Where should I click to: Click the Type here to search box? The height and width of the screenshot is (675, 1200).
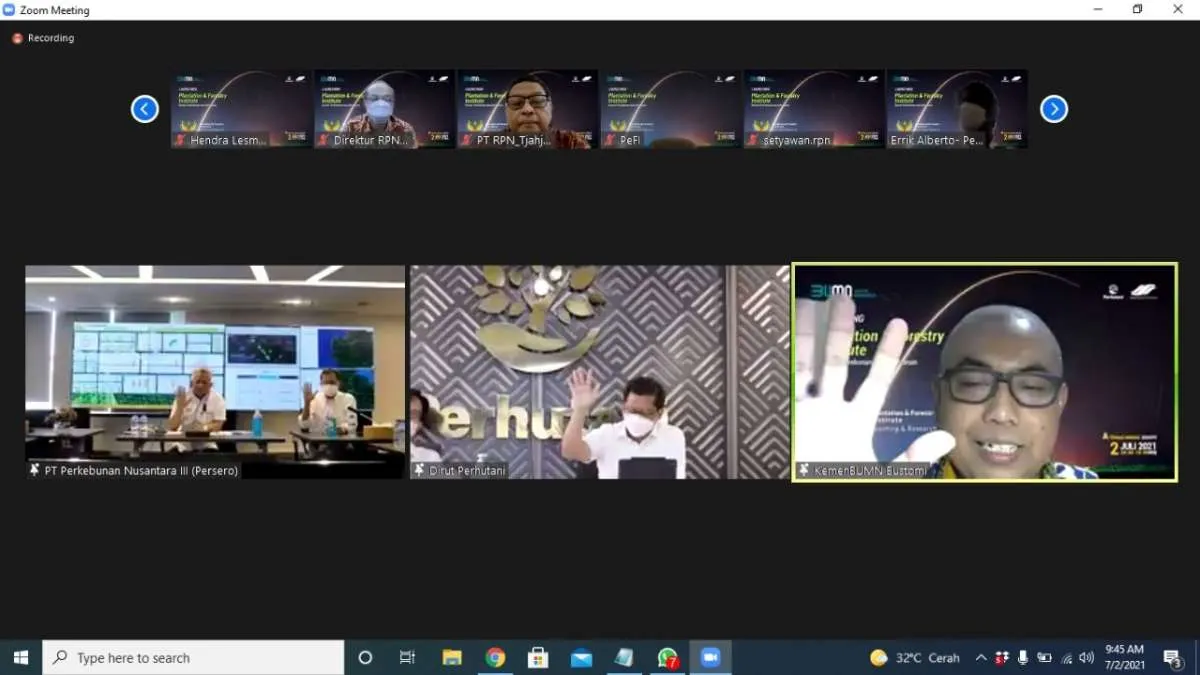point(194,657)
